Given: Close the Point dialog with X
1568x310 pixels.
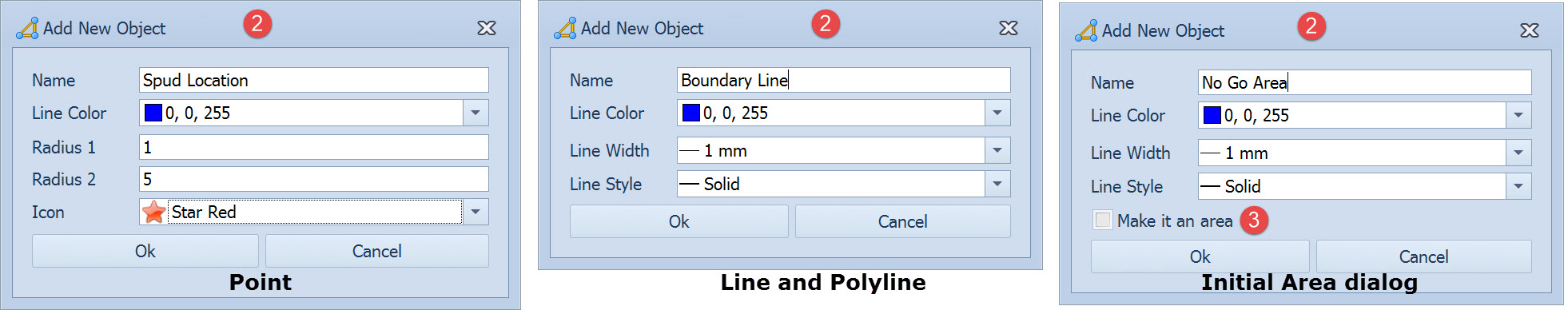Looking at the screenshot, I should [x=487, y=28].
